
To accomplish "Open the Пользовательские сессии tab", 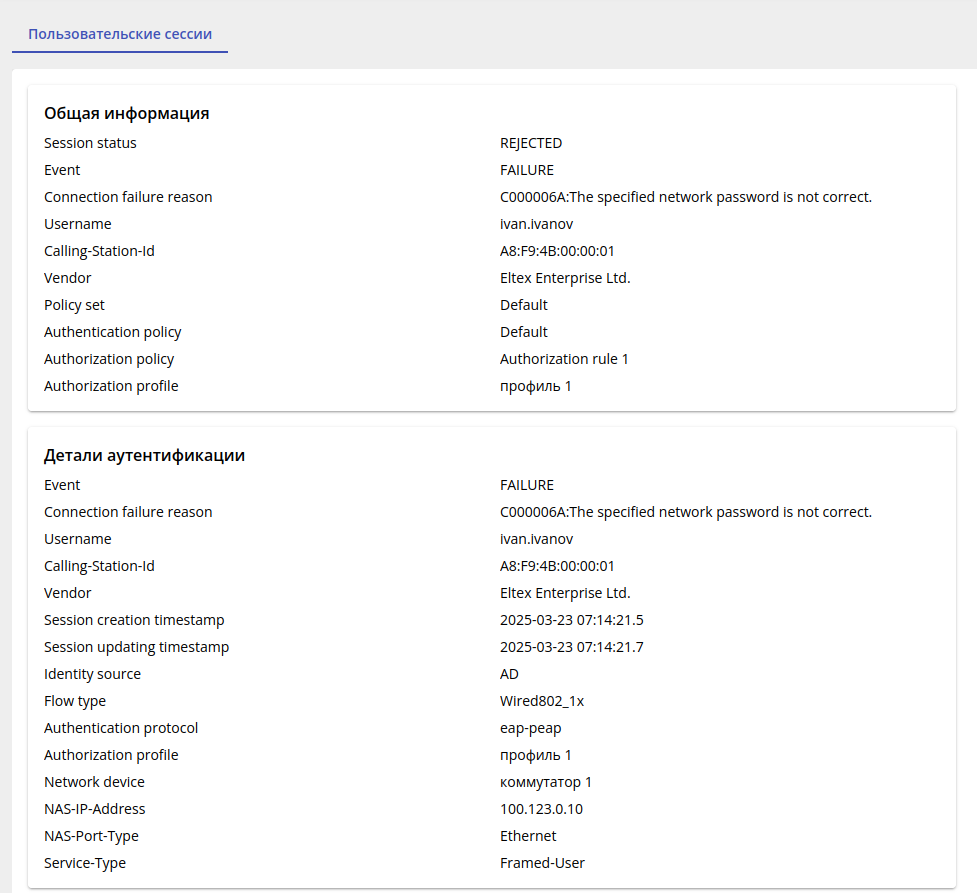I will (x=120, y=33).
